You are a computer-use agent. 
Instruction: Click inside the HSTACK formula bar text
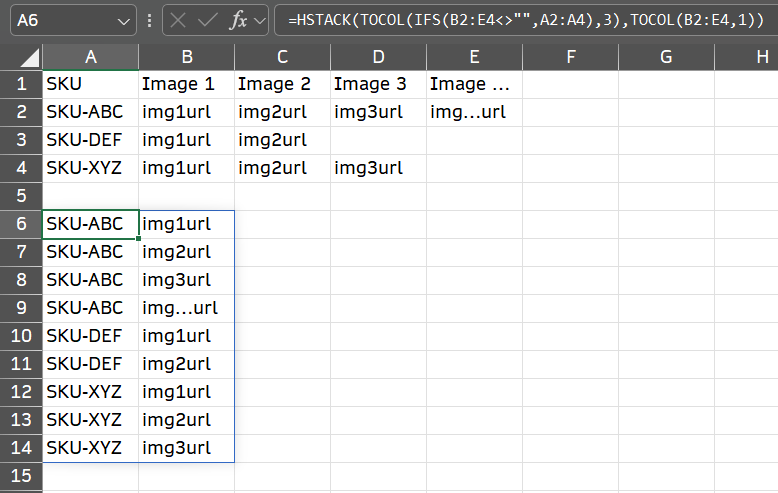point(526,20)
